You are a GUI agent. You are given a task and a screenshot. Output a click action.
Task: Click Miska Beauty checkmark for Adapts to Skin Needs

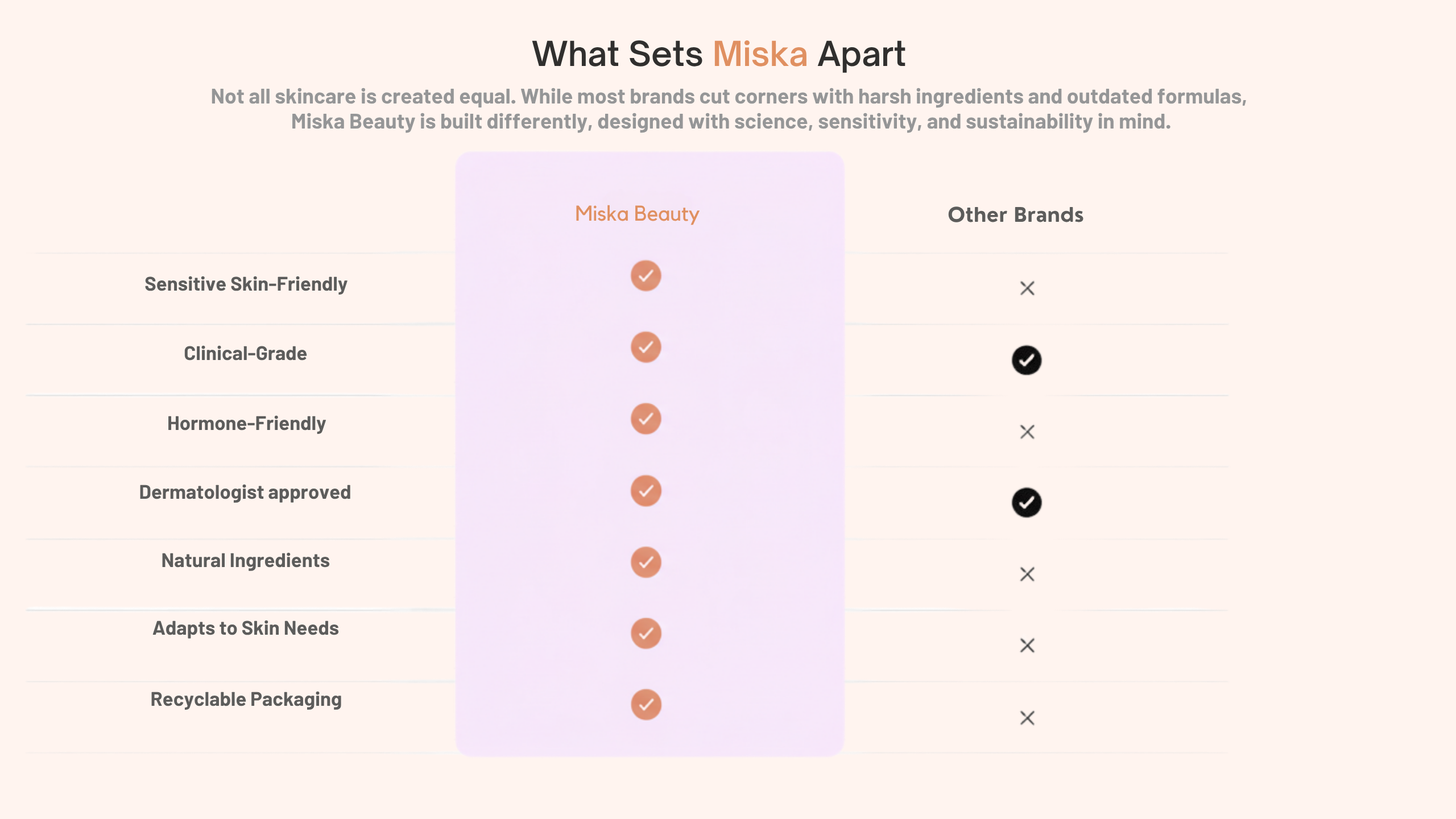pos(646,633)
